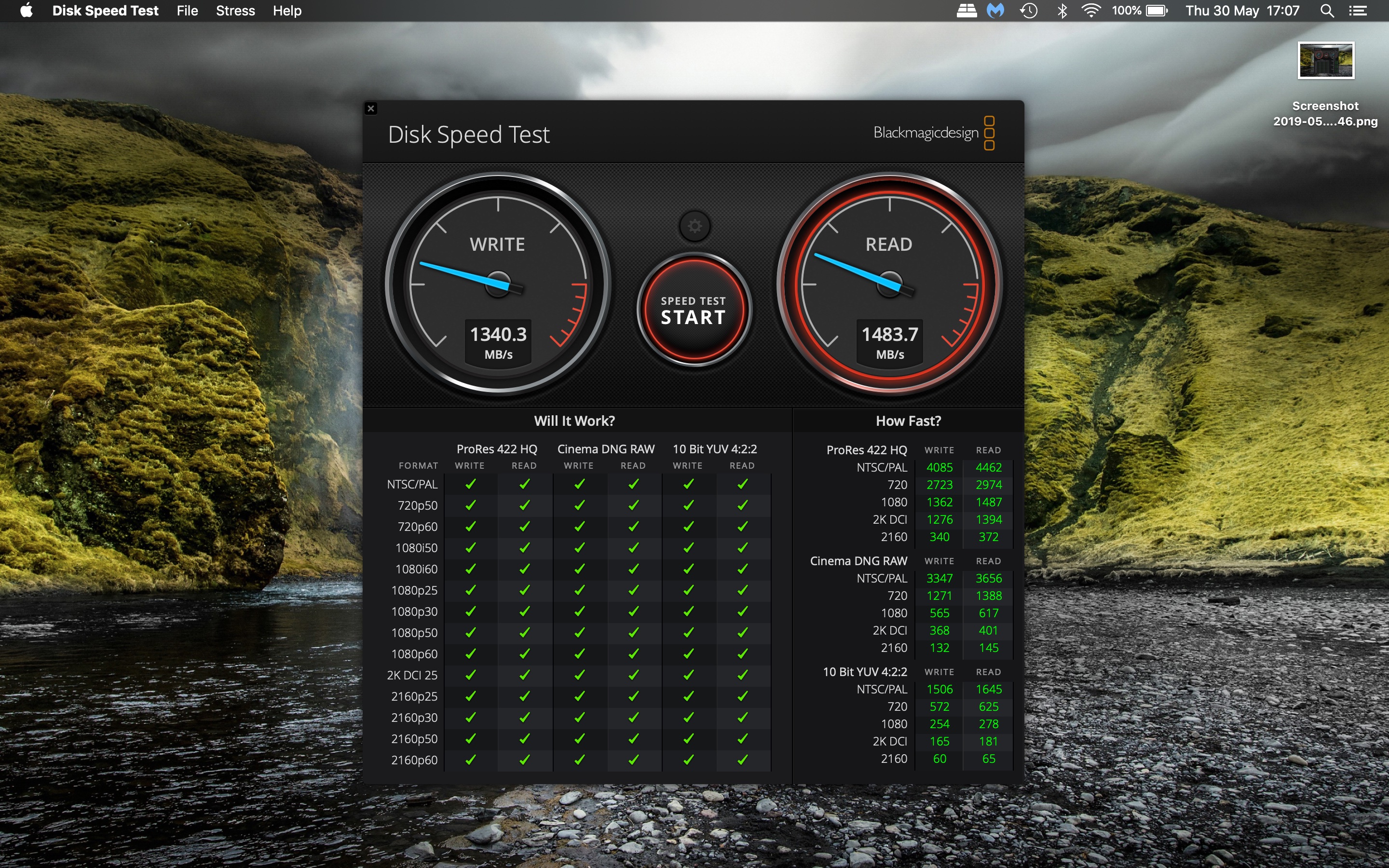Open Notification Center list icon
Image resolution: width=1389 pixels, height=868 pixels.
click(1358, 10)
